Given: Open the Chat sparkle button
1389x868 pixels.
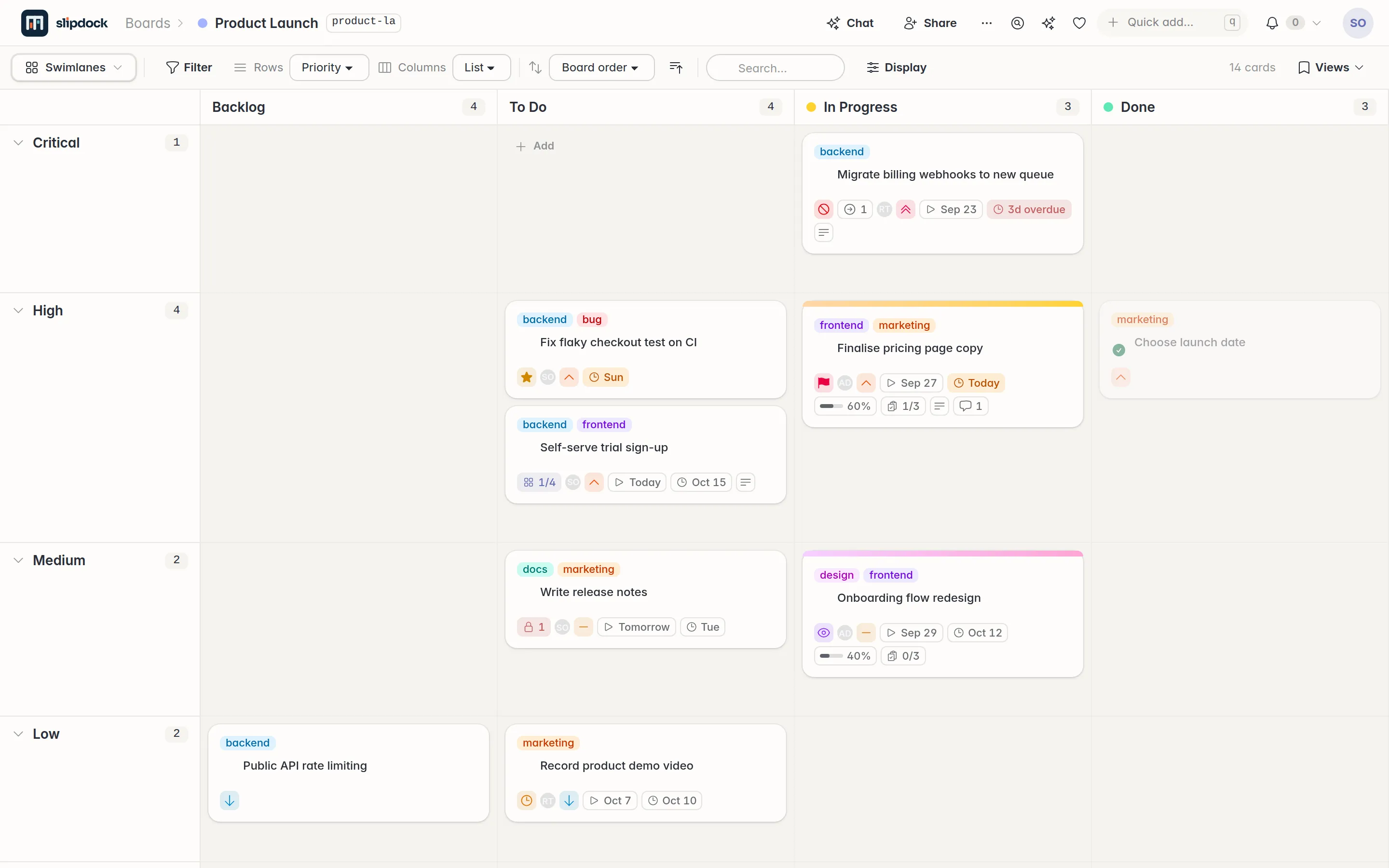Looking at the screenshot, I should click(x=849, y=23).
